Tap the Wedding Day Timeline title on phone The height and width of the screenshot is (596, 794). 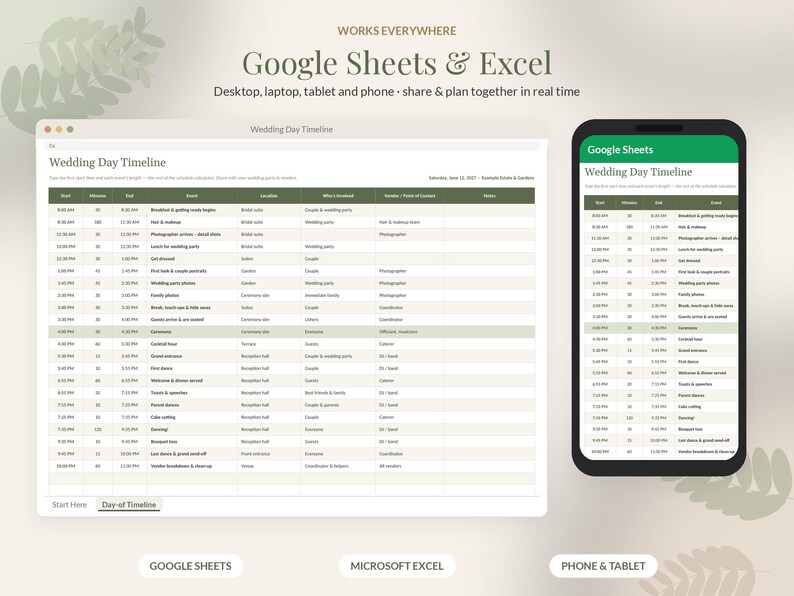[x=638, y=172]
